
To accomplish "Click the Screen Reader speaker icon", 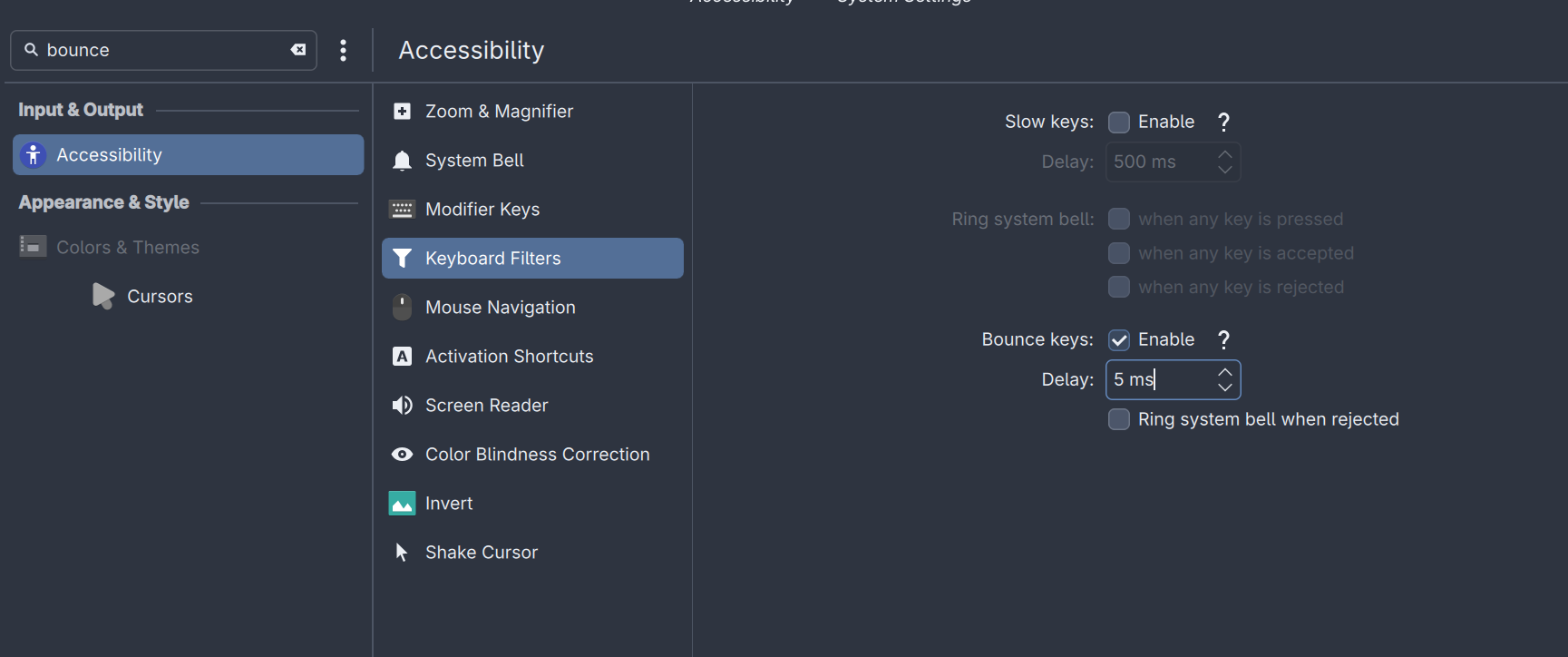I will click(402, 406).
